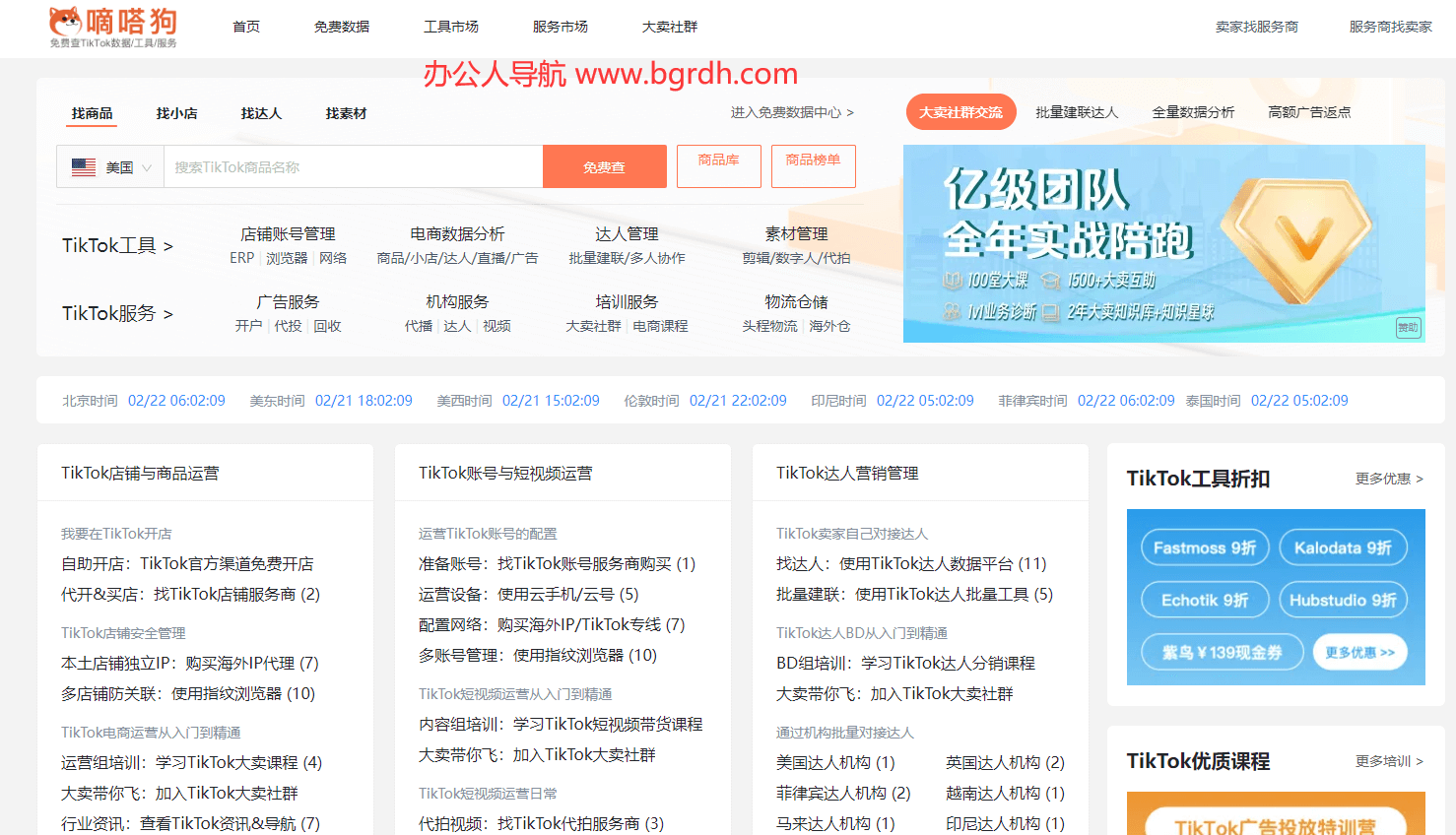Select the 批量建联达人 banner tab
Image resolution: width=1456 pixels, height=835 pixels.
click(1077, 112)
